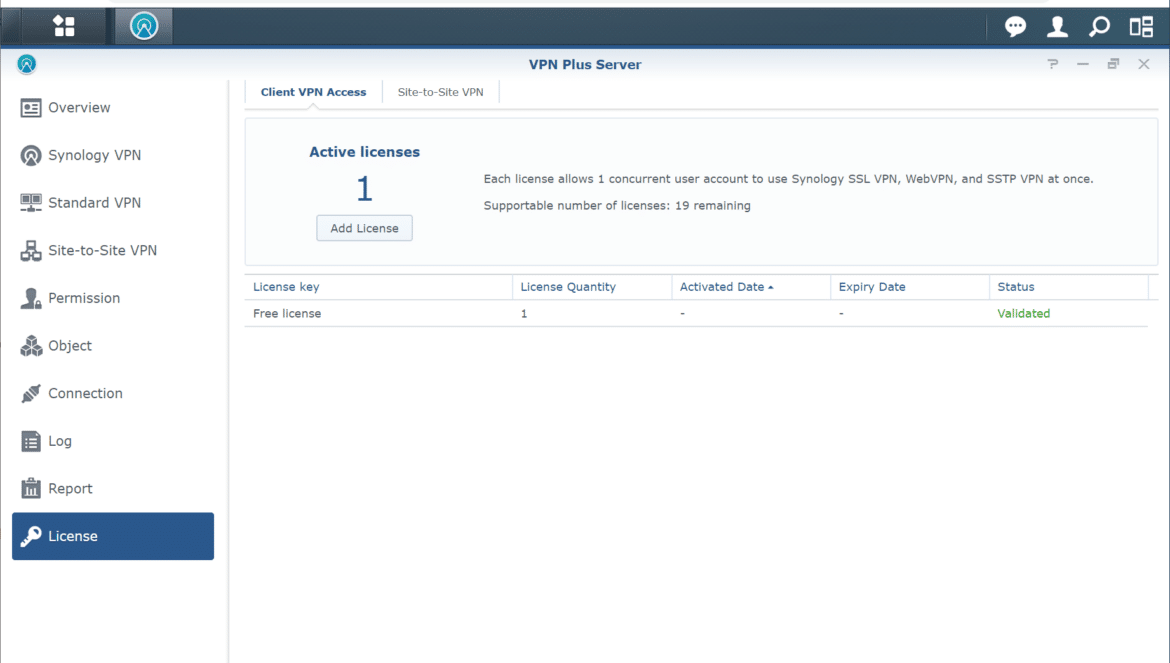1170x663 pixels.
Task: Open Permission page
Action: (x=113, y=298)
